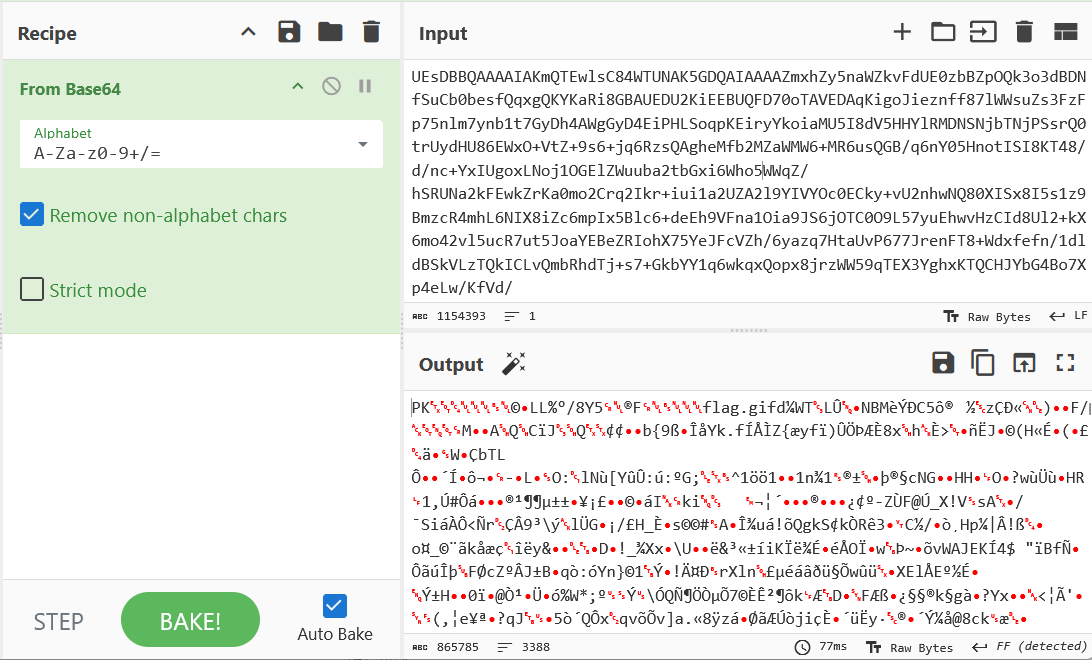
Task: Click inside the Input text area
Action: coord(748,182)
